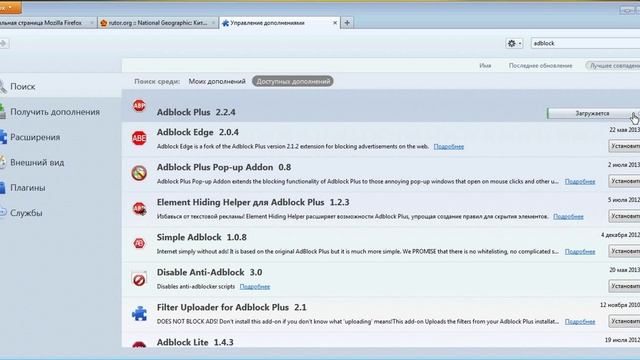Open the Get Add-ons (Получить дополнения) icon

(x=2, y=111)
